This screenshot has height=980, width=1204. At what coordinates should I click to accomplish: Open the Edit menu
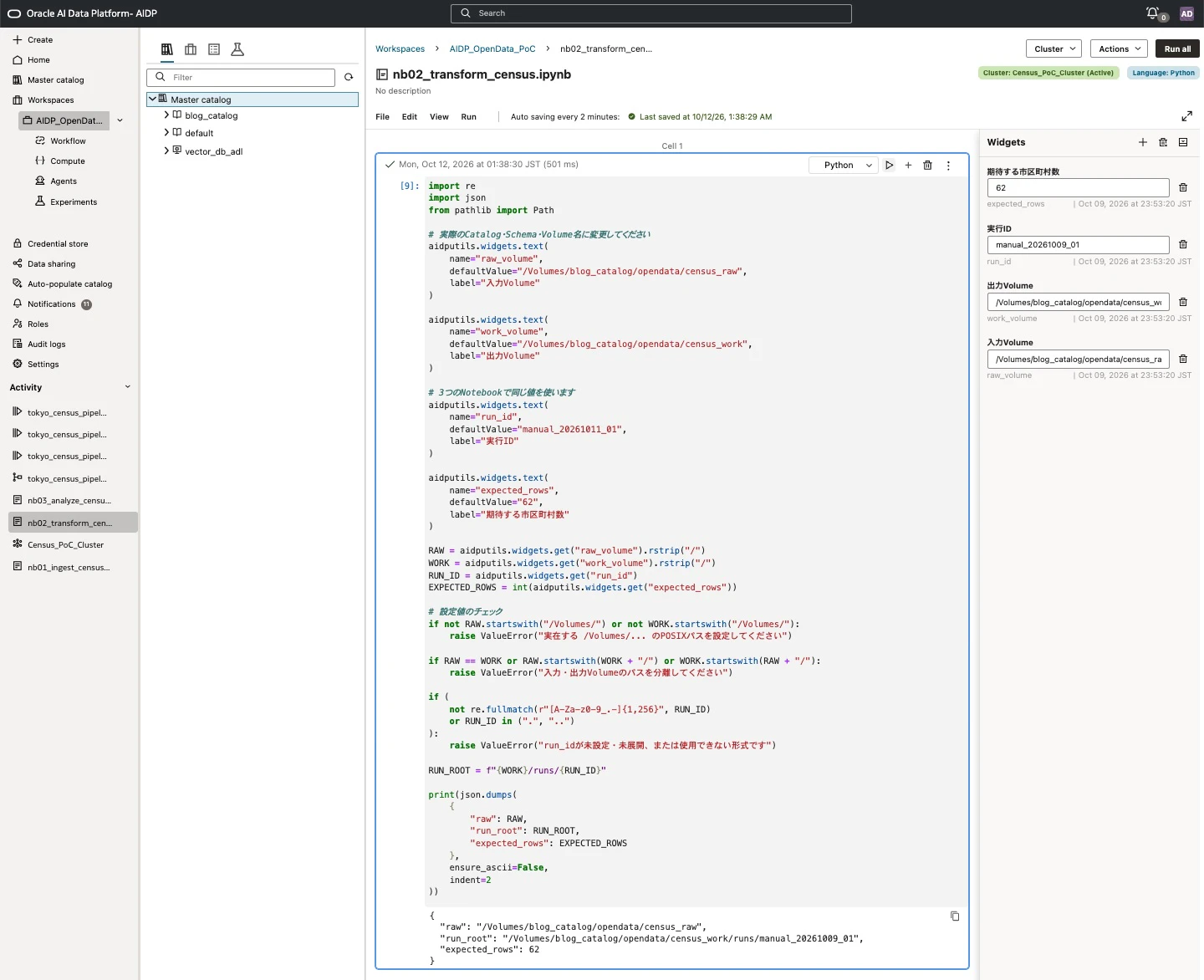[409, 117]
